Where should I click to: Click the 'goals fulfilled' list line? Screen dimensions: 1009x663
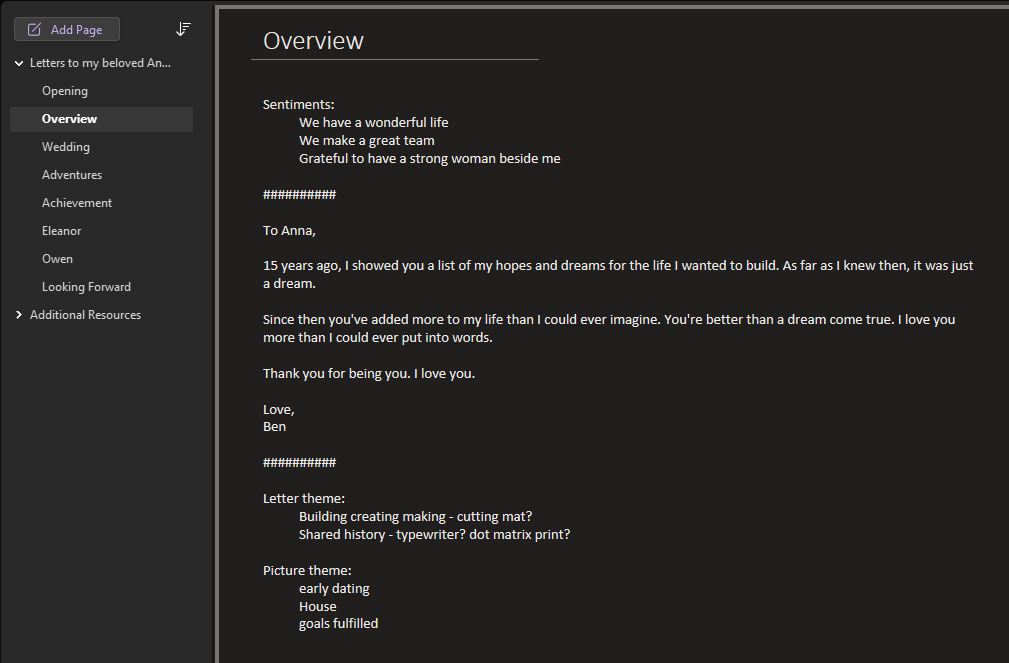(338, 623)
